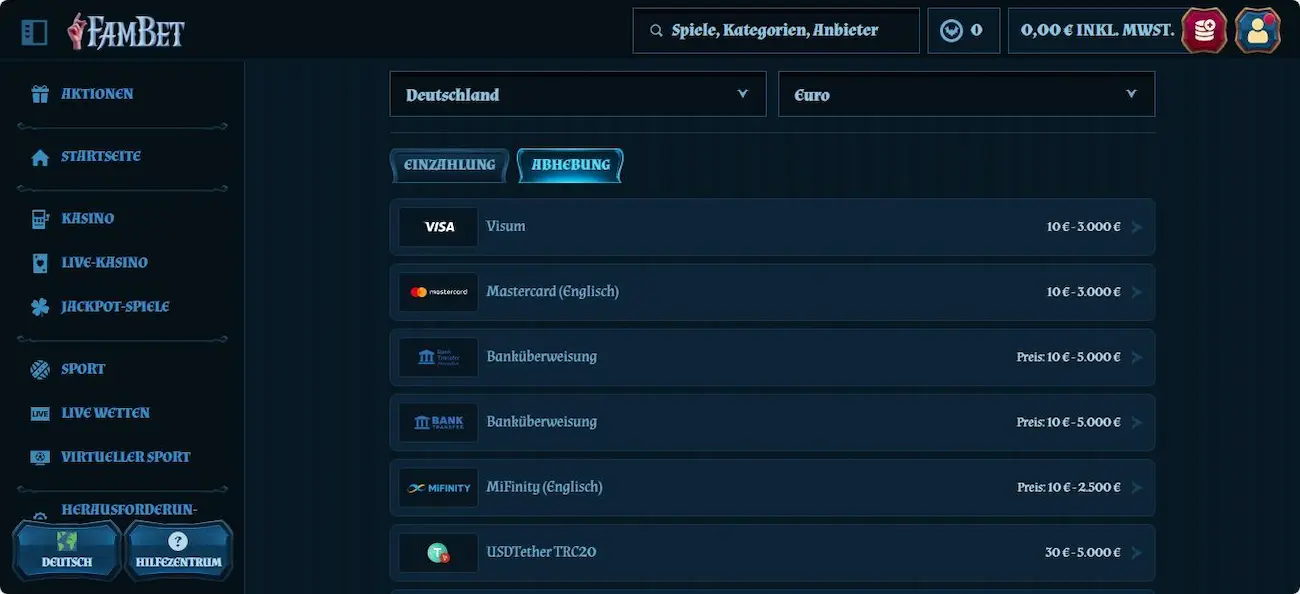Open the FamBet logo homepage
1300x594 pixels.
[x=125, y=32]
